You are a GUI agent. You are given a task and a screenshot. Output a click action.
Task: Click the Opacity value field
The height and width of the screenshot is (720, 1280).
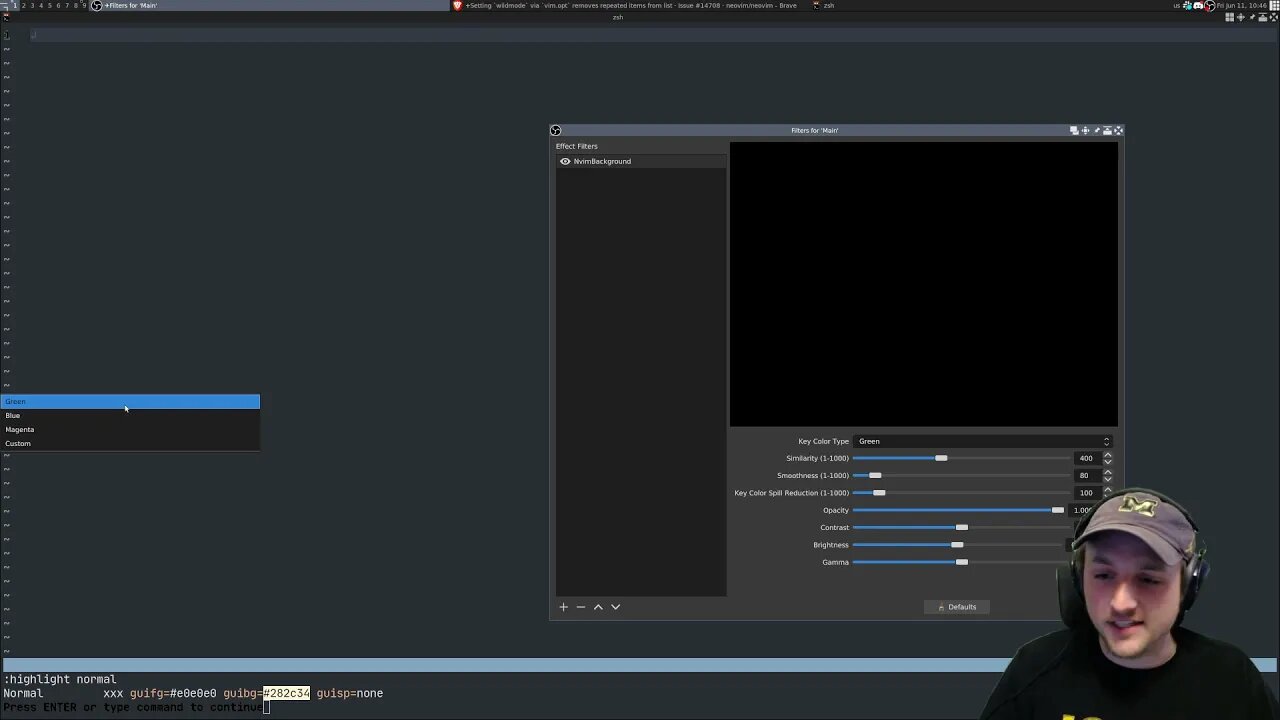click(x=1082, y=510)
